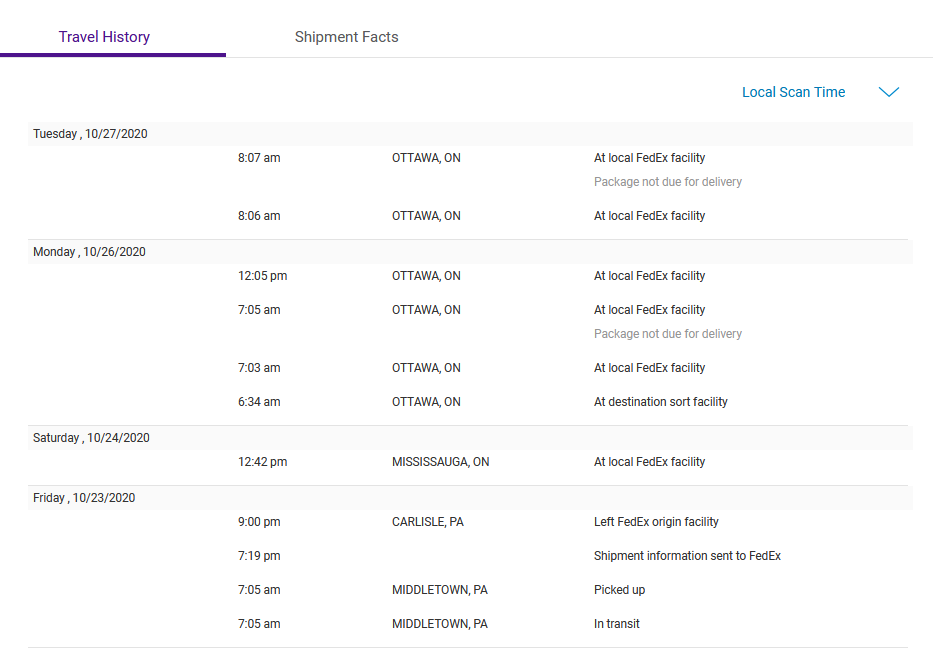This screenshot has height=654, width=933.
Task: Click the CARLISLE, PA location entry
Action: point(427,522)
